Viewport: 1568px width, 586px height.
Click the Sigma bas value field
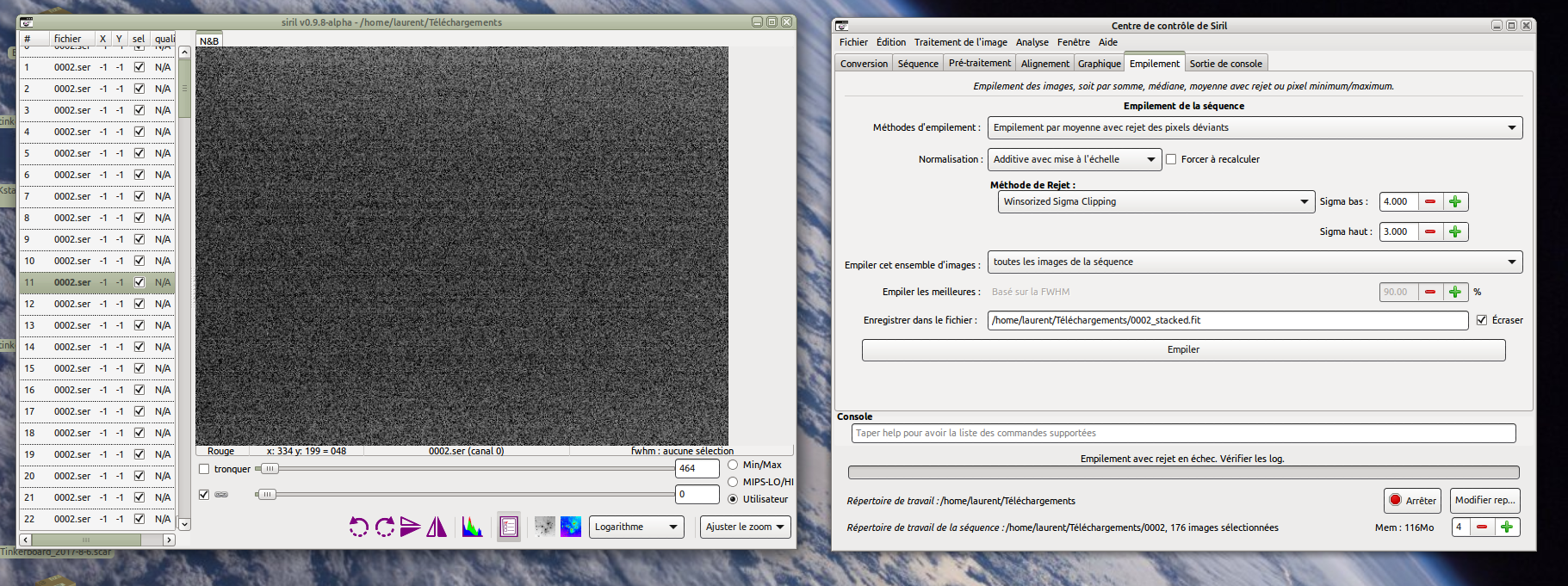(x=1398, y=201)
